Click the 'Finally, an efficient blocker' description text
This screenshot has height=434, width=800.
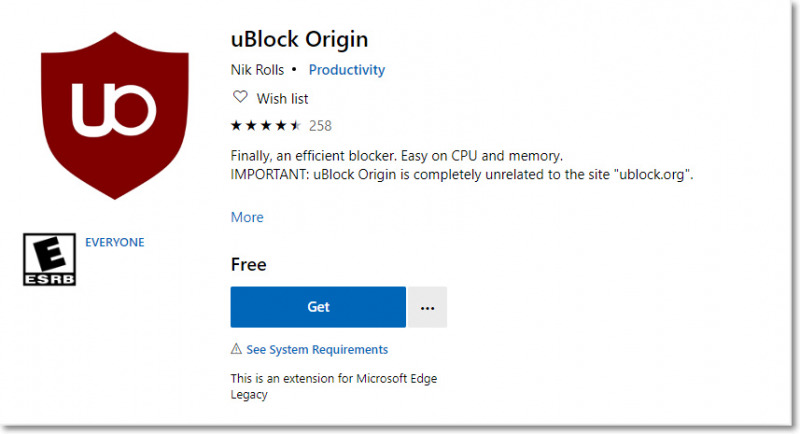pos(396,156)
